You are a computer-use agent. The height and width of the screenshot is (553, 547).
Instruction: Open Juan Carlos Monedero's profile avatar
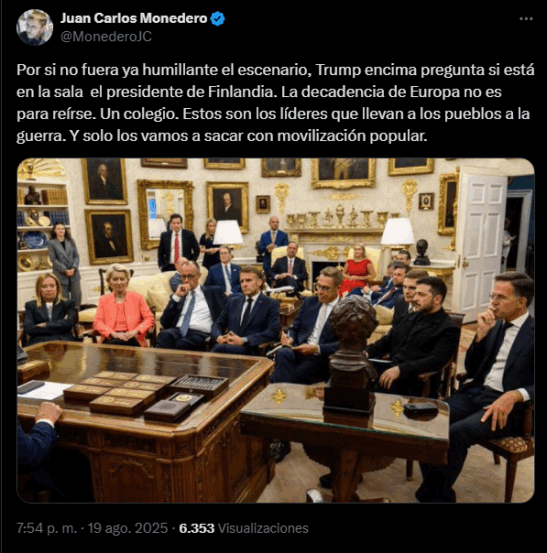[x=35, y=27]
